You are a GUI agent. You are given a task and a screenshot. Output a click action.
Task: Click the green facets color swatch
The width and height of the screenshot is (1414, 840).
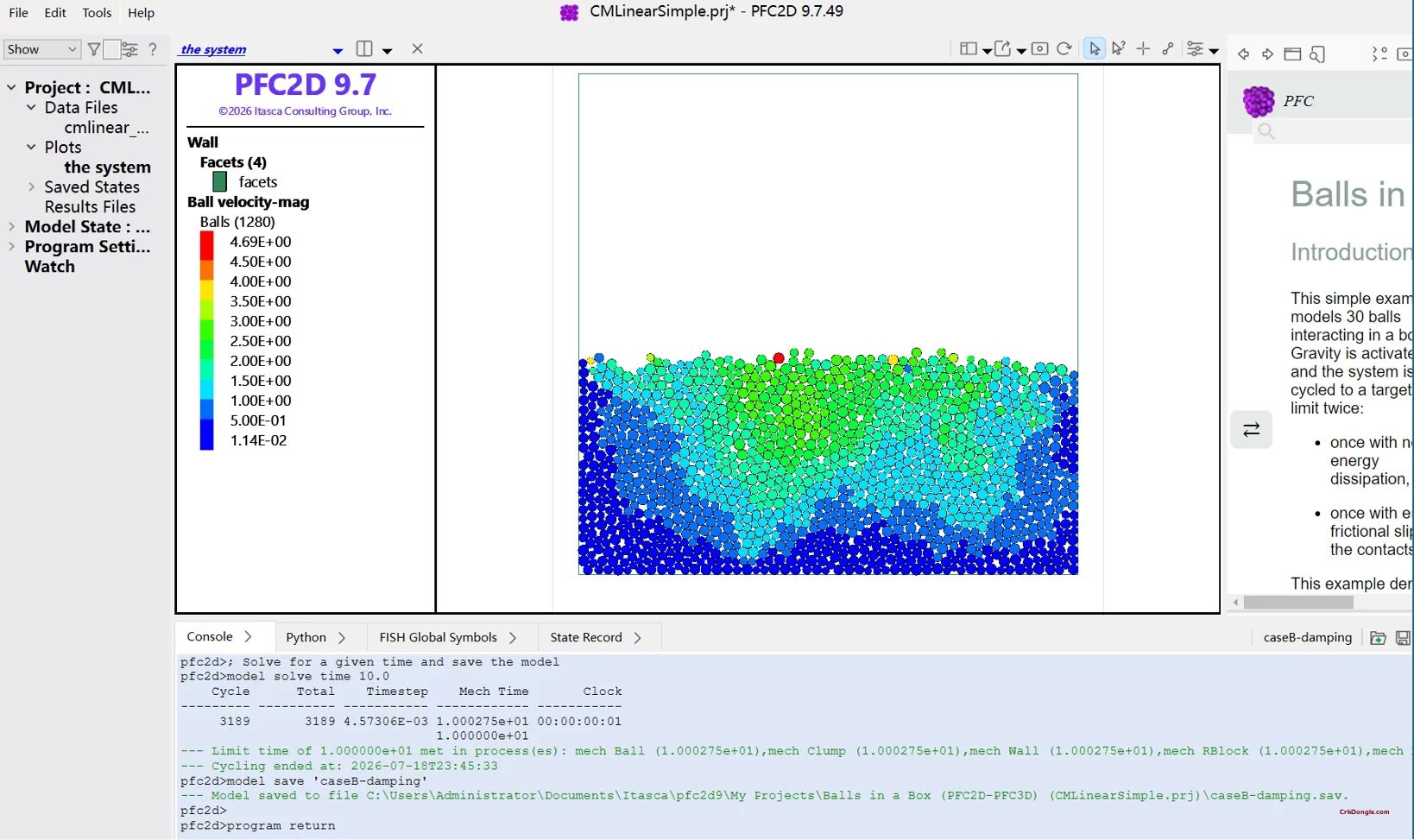tap(220, 181)
